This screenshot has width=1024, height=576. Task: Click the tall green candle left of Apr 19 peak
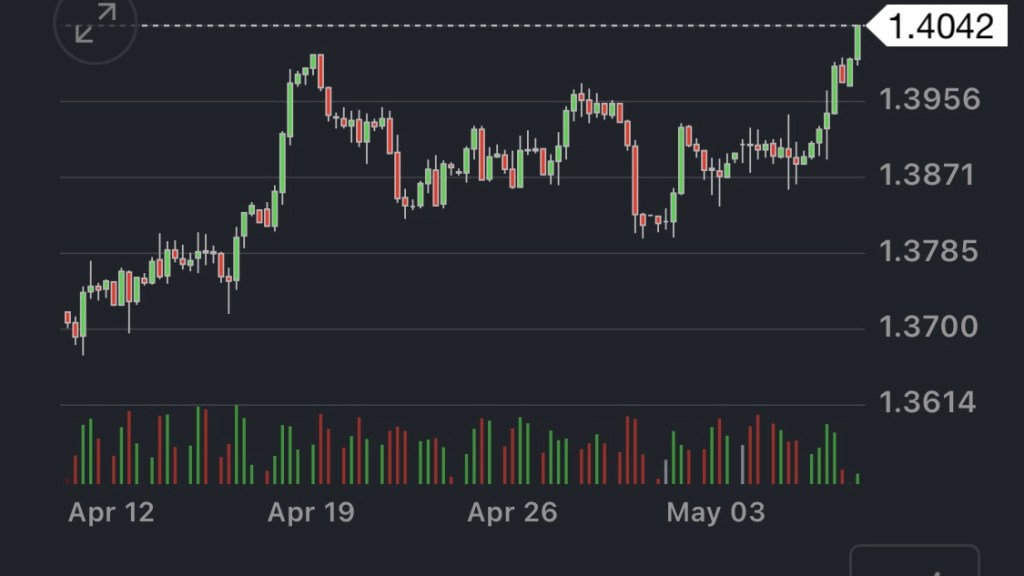click(290, 110)
